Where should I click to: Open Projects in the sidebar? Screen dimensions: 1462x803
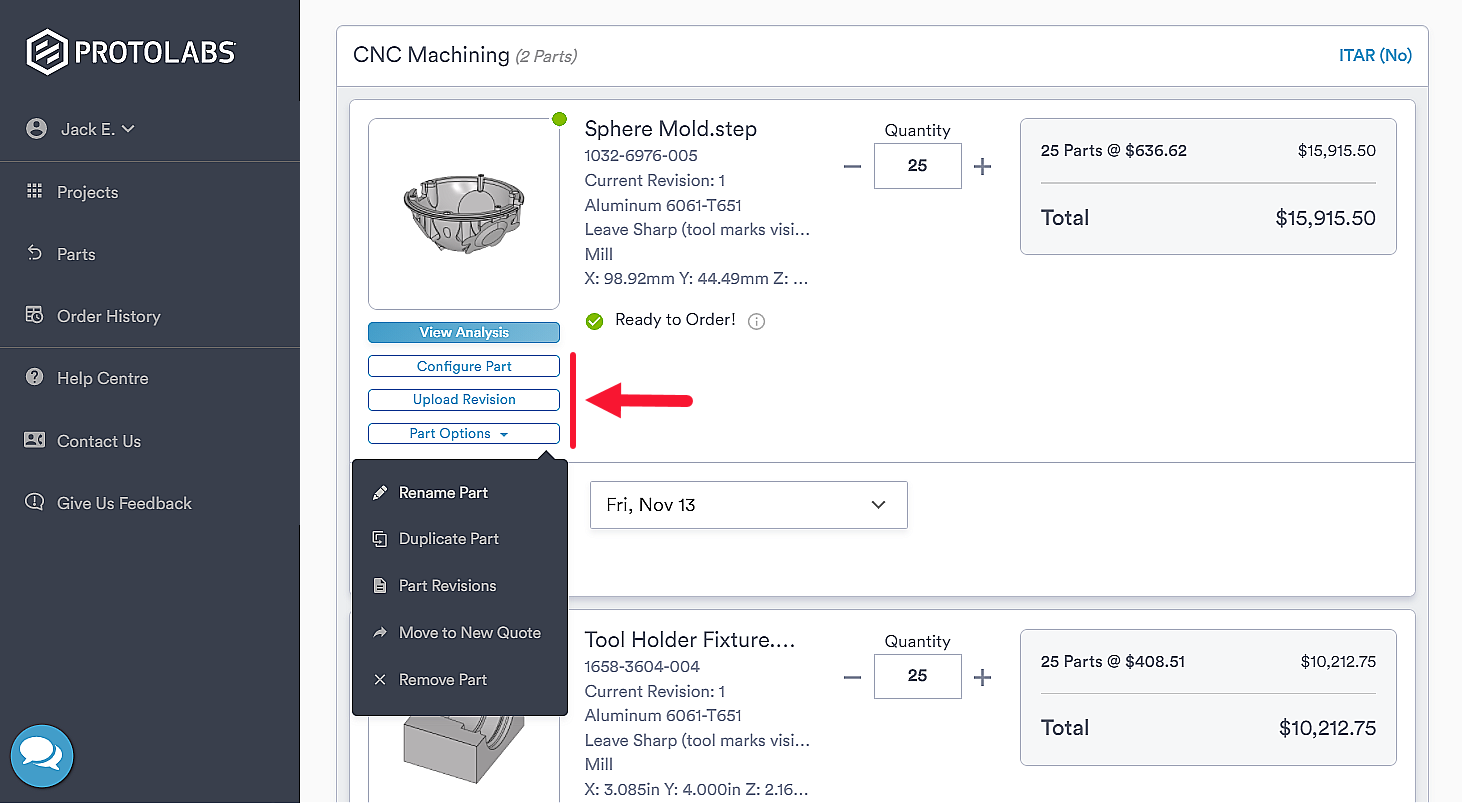tap(87, 192)
